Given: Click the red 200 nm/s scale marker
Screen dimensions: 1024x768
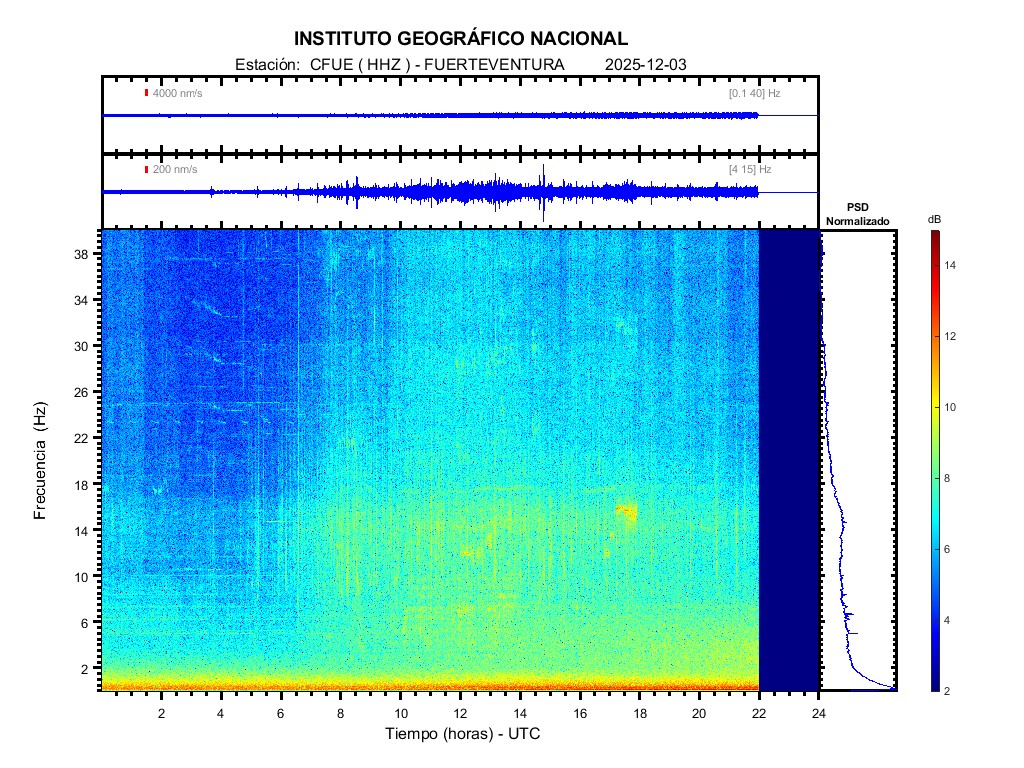Looking at the screenshot, I should [147, 169].
